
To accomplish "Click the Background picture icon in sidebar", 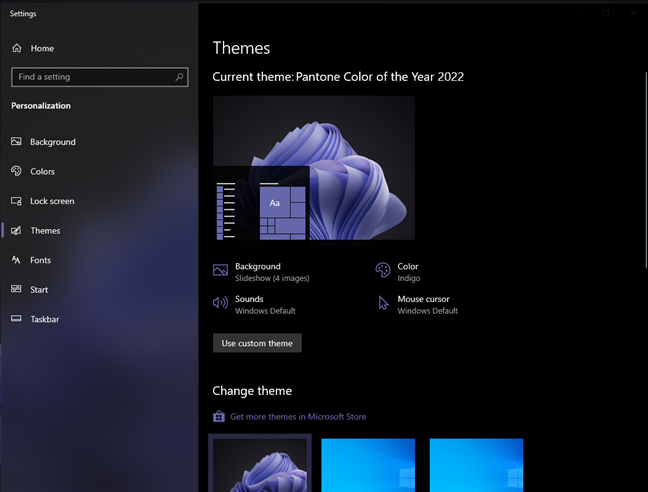I will (x=16, y=142).
